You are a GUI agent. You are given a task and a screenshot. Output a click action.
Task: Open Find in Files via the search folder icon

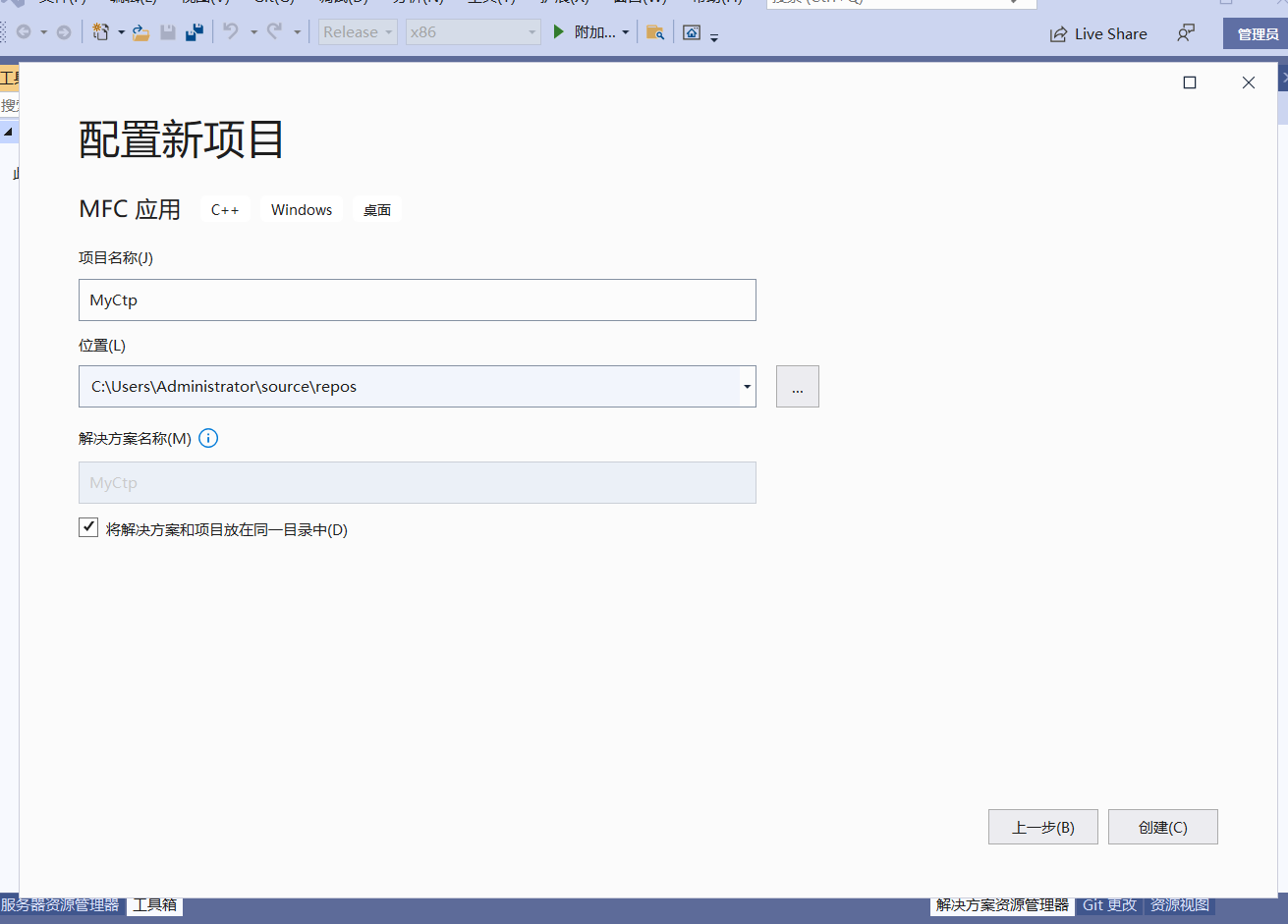coord(654,32)
